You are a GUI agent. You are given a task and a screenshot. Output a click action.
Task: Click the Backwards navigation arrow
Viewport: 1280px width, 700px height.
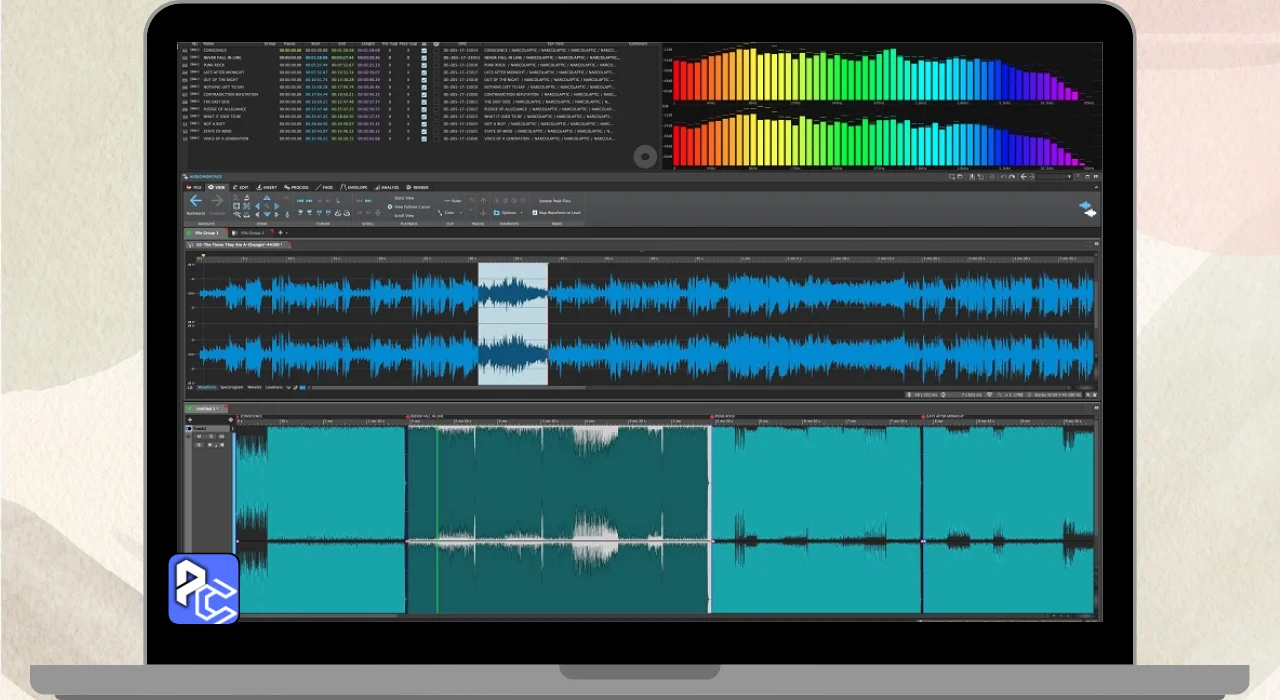pos(196,201)
